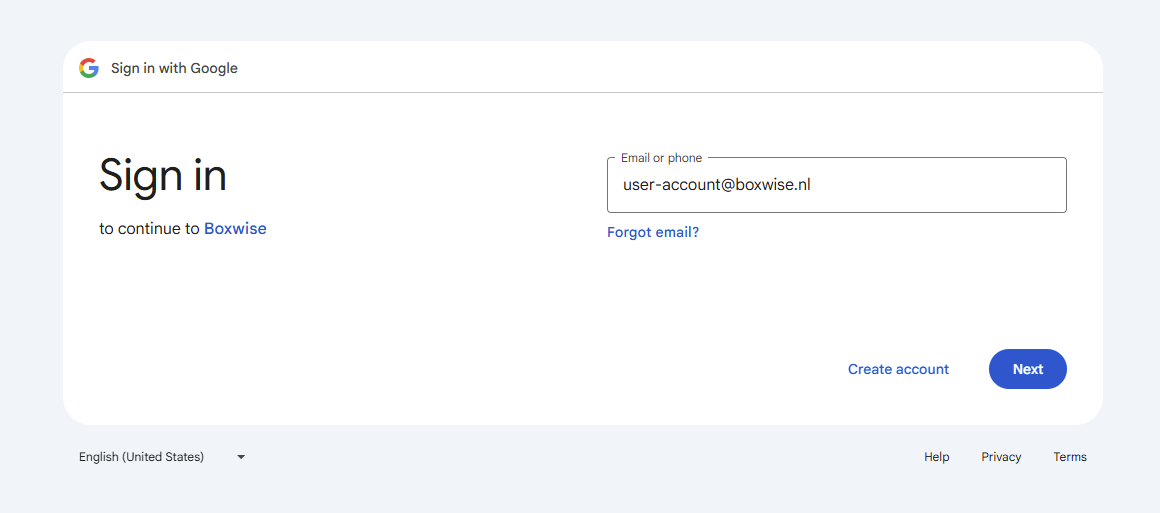This screenshot has width=1160, height=513.
Task: Click the "Sign in with Google" header title
Action: [174, 68]
